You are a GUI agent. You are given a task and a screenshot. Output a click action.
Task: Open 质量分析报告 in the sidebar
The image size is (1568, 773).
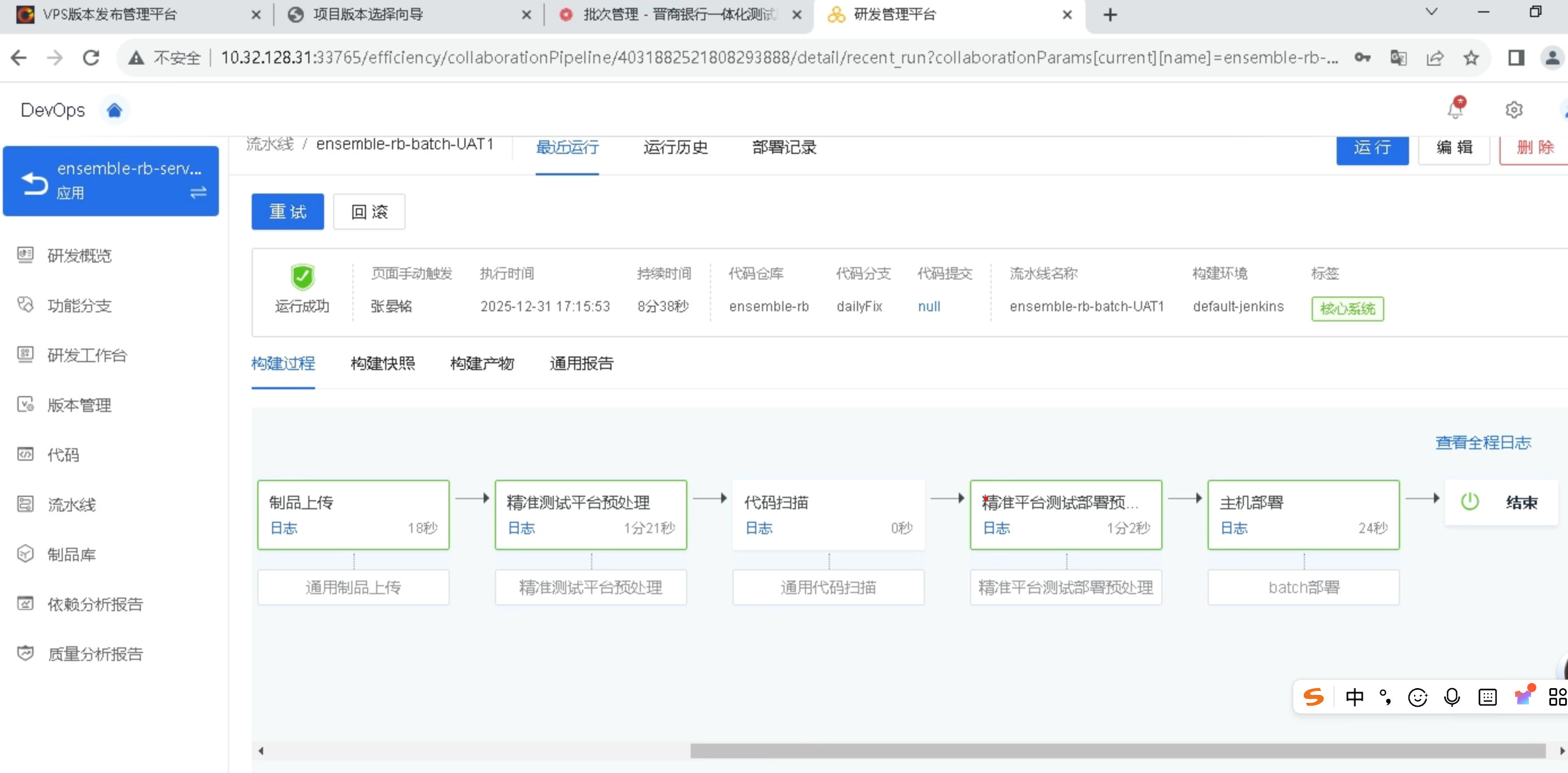point(95,654)
